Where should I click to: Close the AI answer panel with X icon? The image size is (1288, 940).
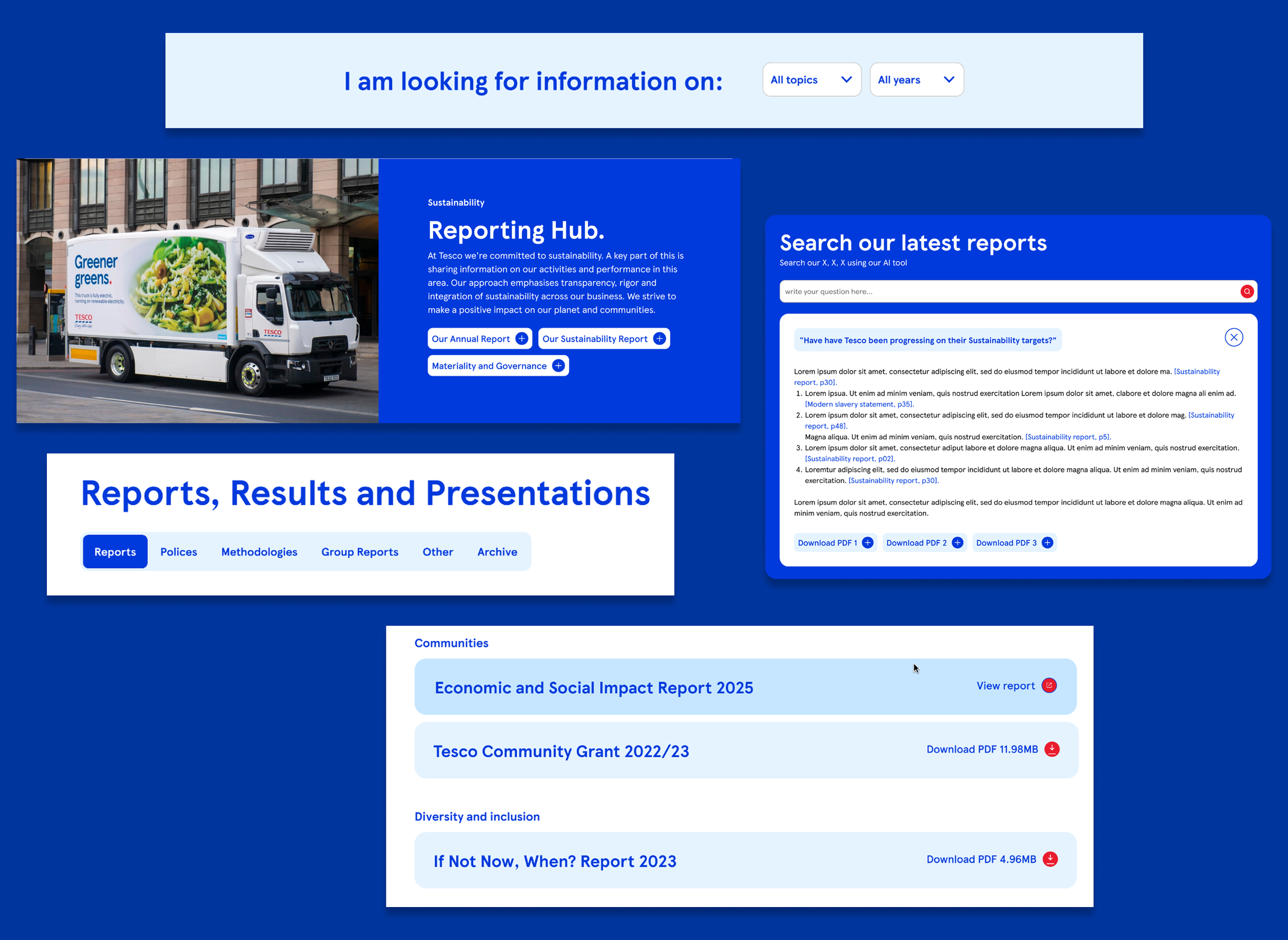point(1233,337)
